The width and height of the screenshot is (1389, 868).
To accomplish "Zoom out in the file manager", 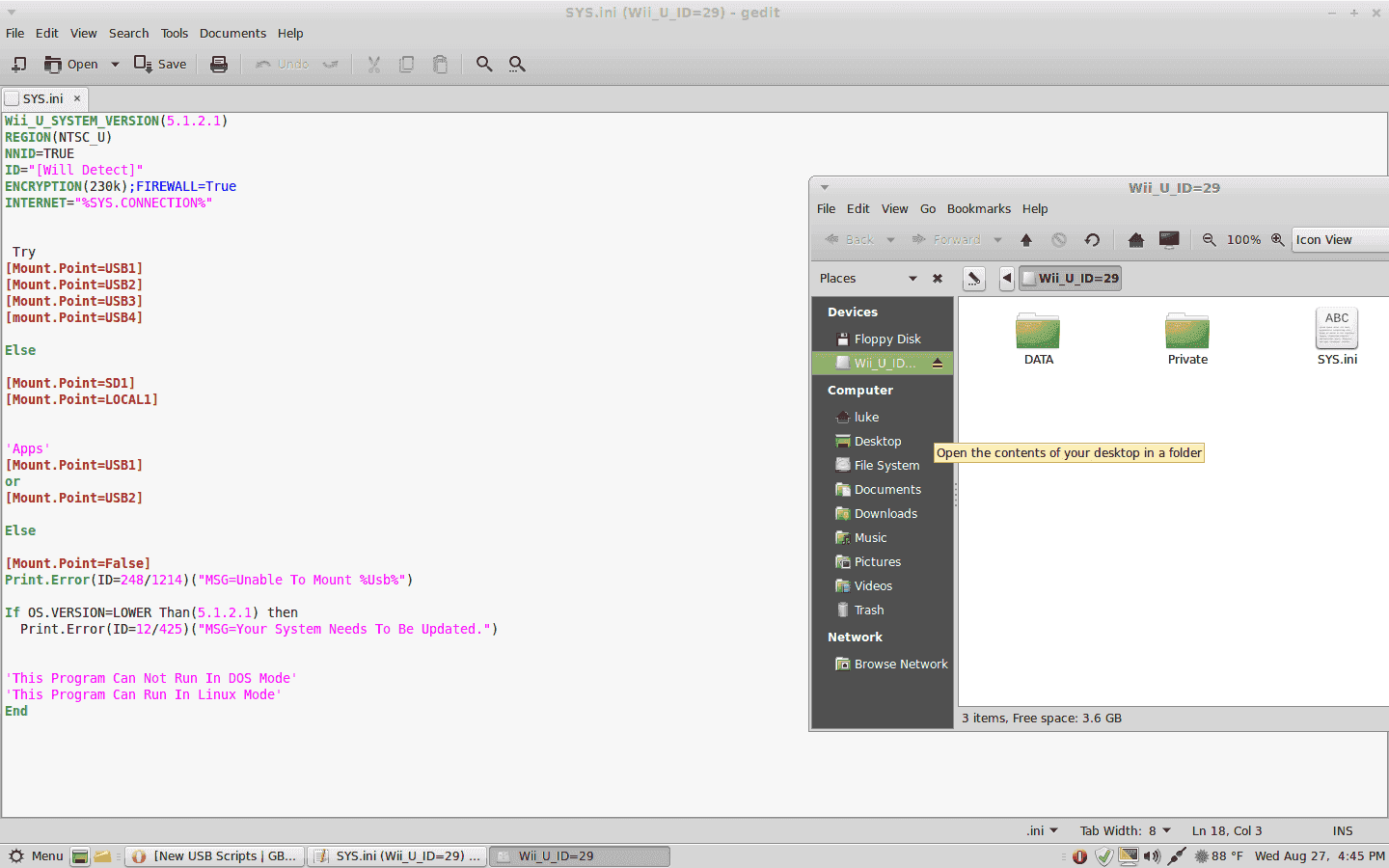I will pos(1209,240).
